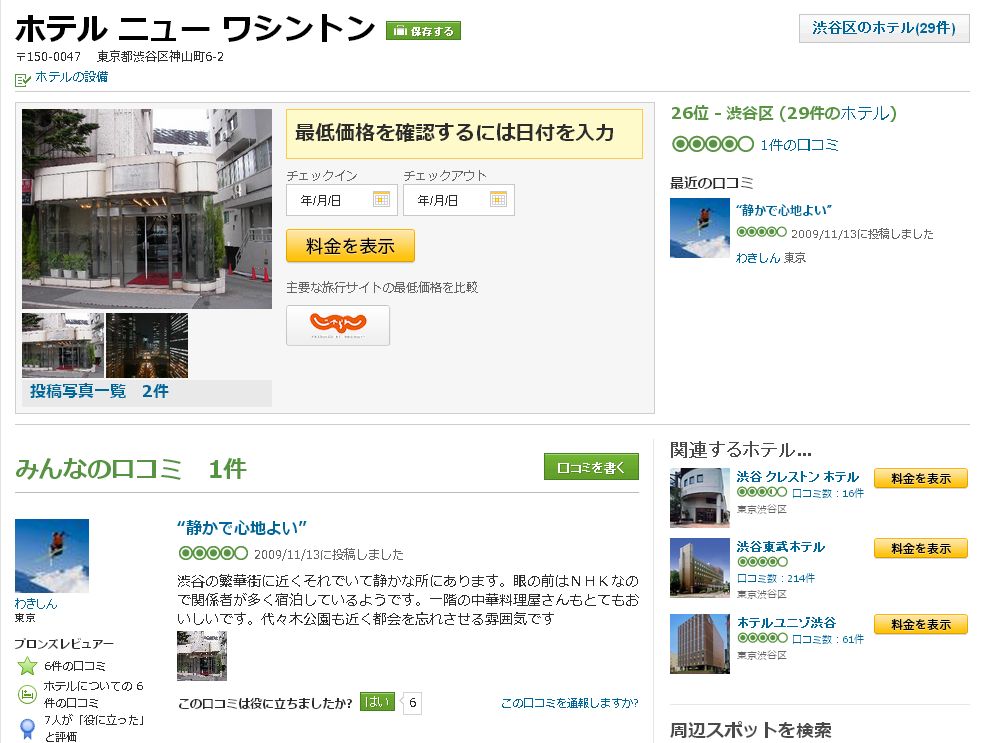Click the main 料金を表示 button

351,246
